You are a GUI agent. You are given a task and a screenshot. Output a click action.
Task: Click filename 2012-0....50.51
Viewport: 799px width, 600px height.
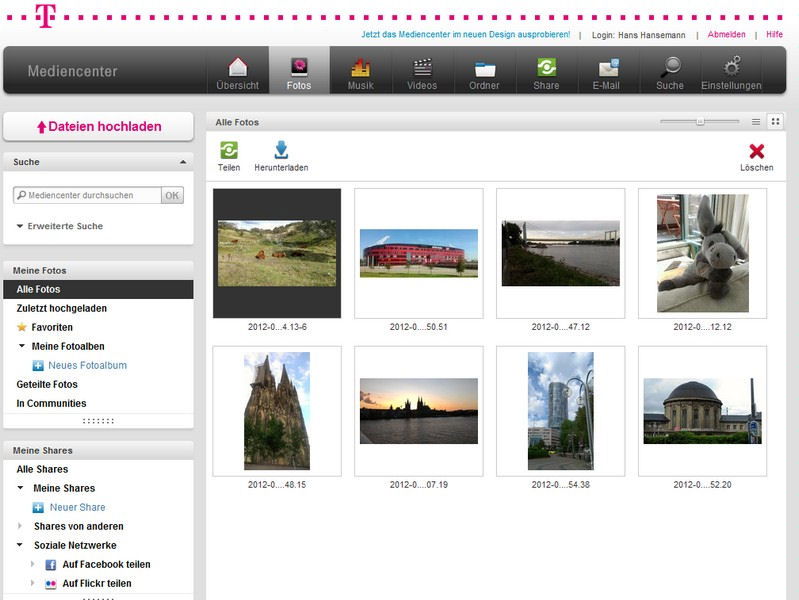419,327
